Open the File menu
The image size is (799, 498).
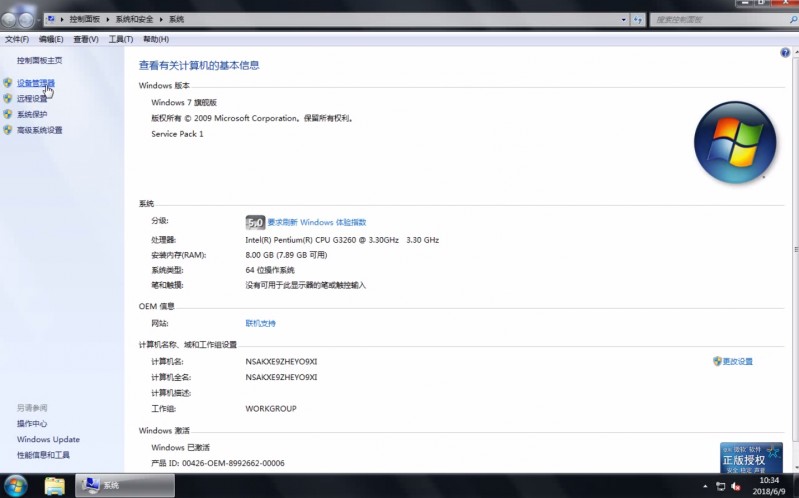point(17,39)
